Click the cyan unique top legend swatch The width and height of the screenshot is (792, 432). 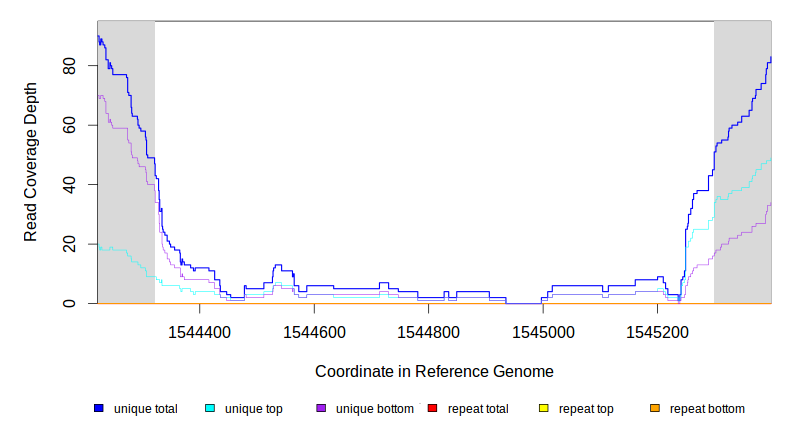210,409
